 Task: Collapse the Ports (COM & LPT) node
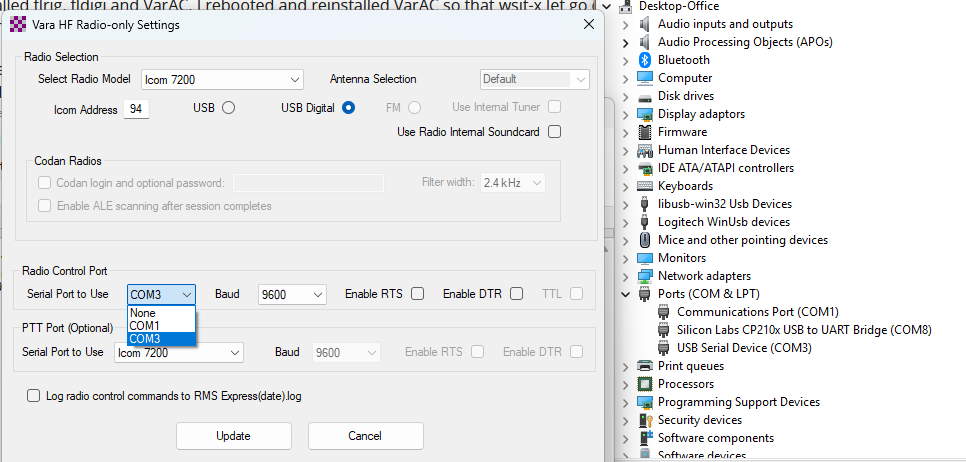pos(626,294)
